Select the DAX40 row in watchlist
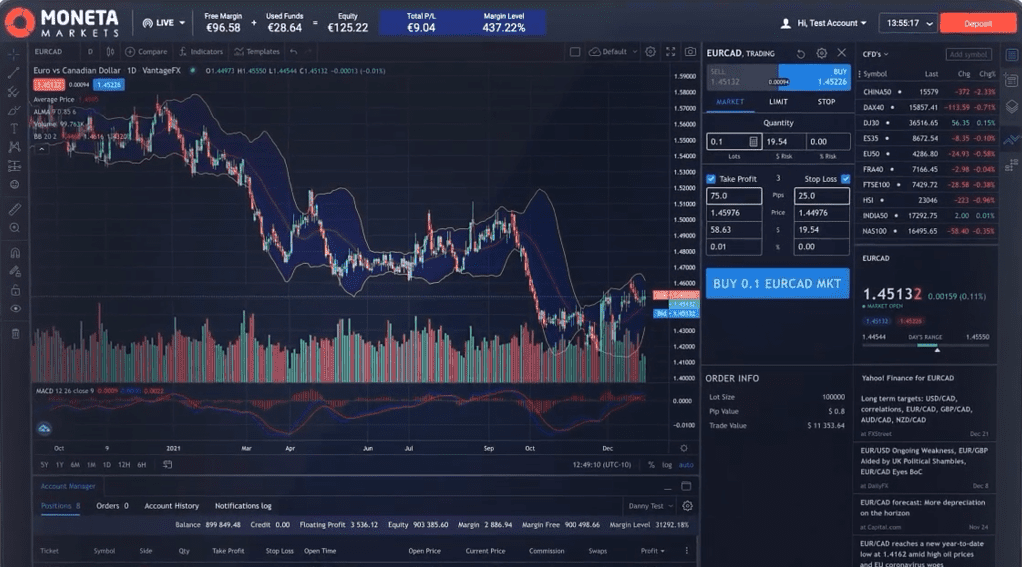Image resolution: width=1022 pixels, height=567 pixels. [928, 107]
